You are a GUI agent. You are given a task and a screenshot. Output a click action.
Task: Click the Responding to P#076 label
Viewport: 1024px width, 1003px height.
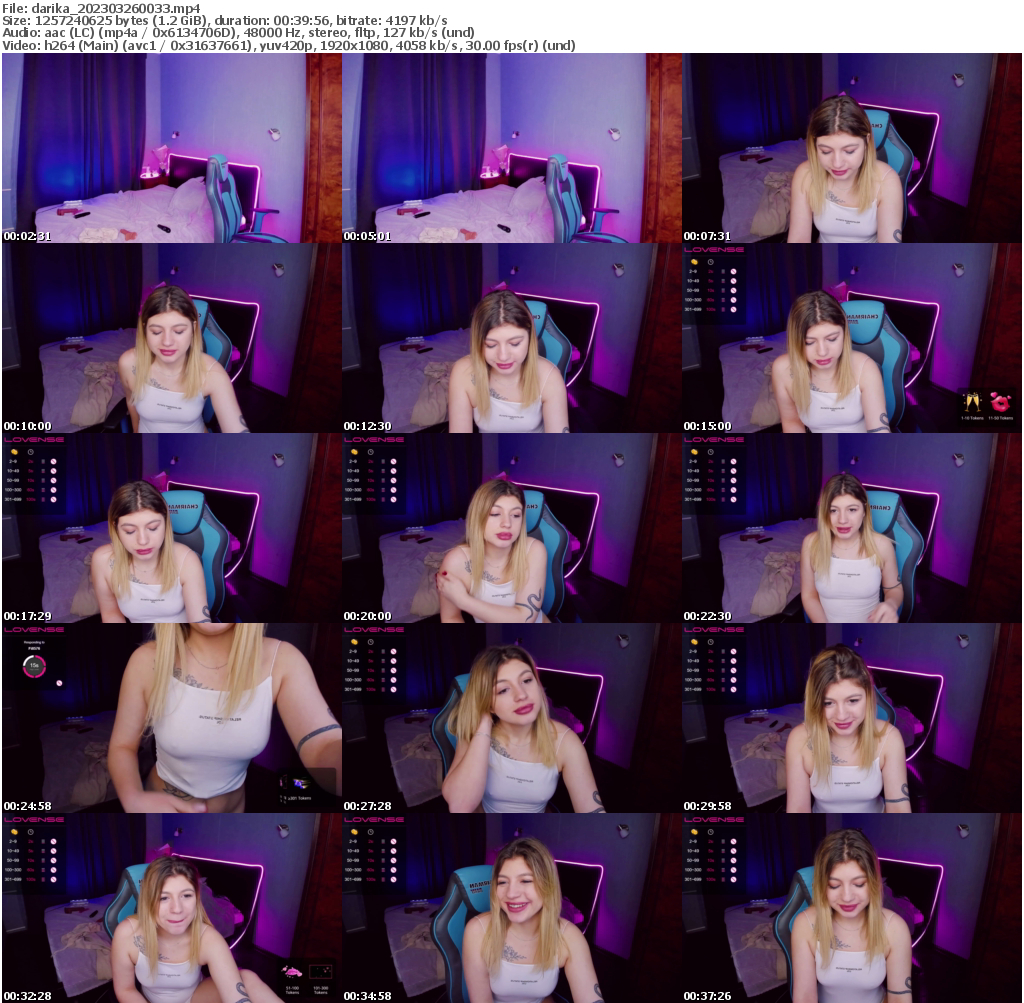point(34,645)
